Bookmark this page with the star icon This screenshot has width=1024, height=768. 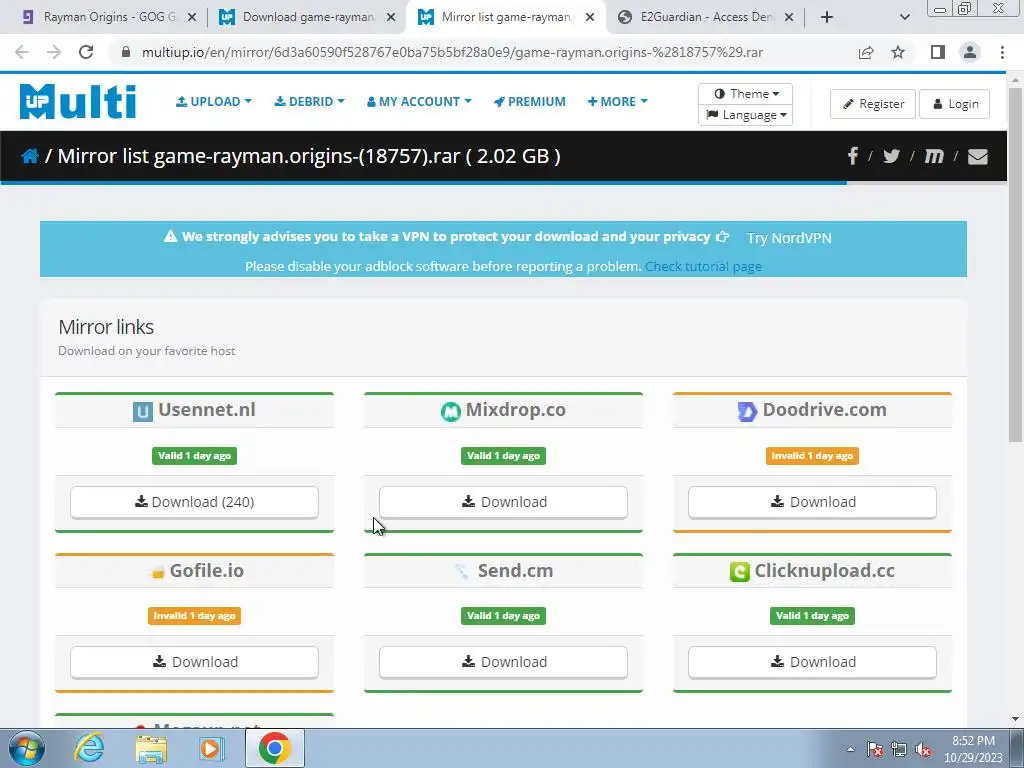[898, 52]
